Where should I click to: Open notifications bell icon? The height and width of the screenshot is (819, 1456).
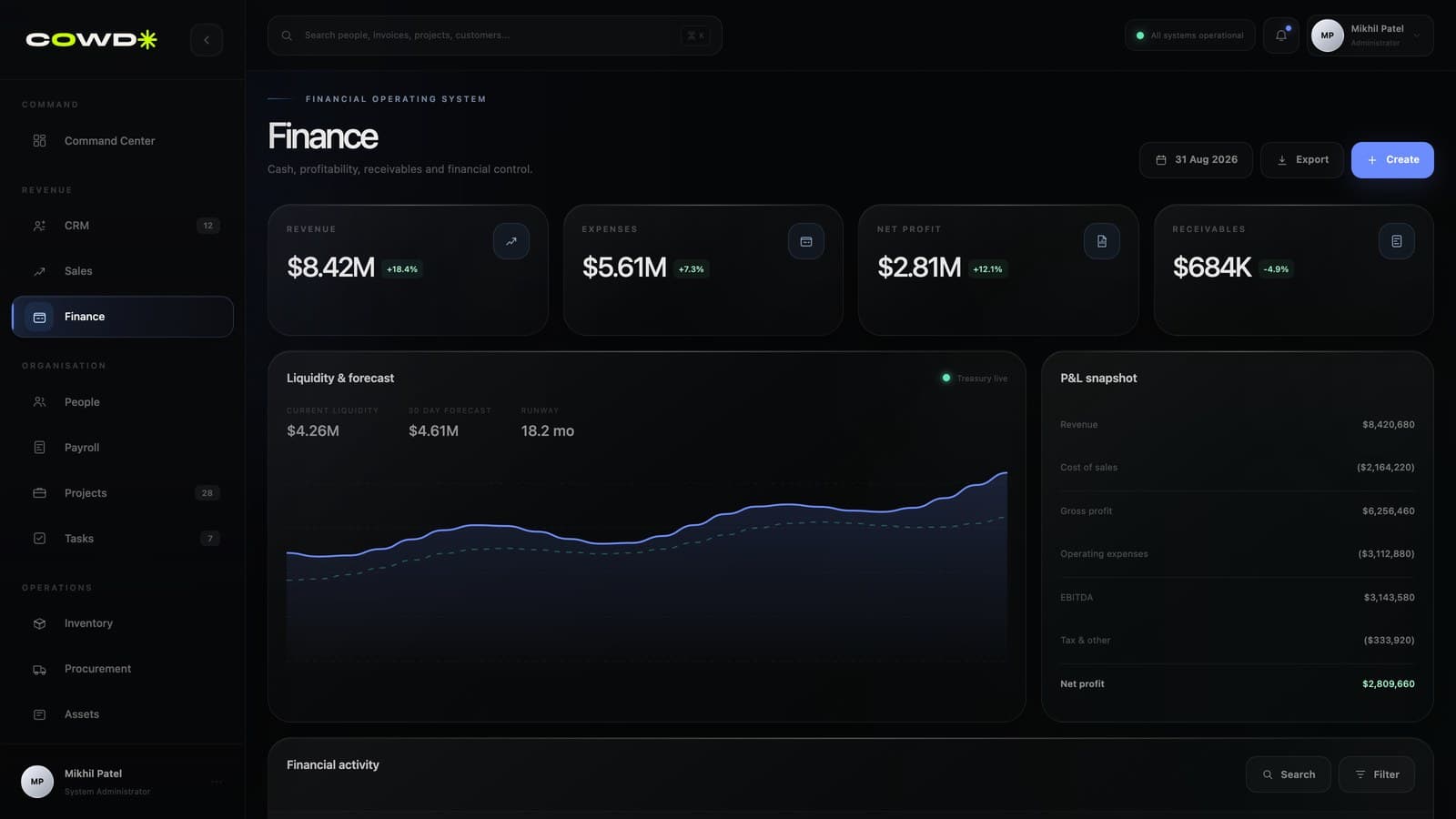(1281, 35)
